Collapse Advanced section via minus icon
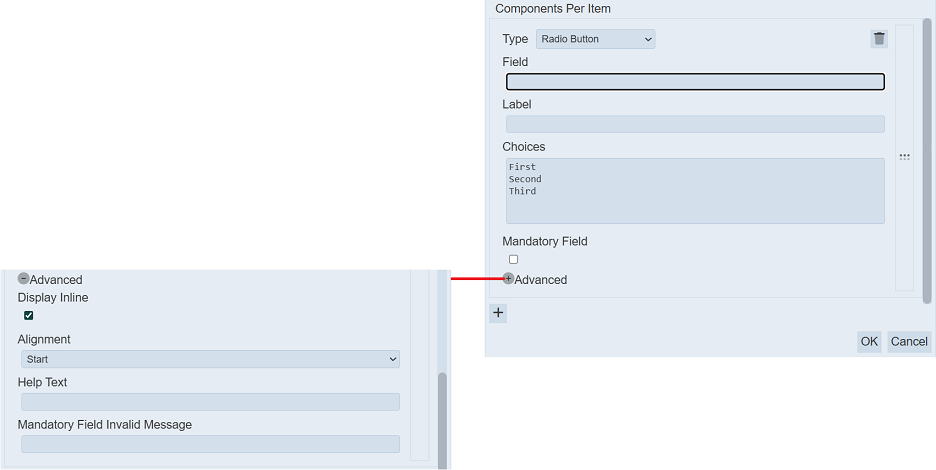936x470 pixels. coord(23,279)
